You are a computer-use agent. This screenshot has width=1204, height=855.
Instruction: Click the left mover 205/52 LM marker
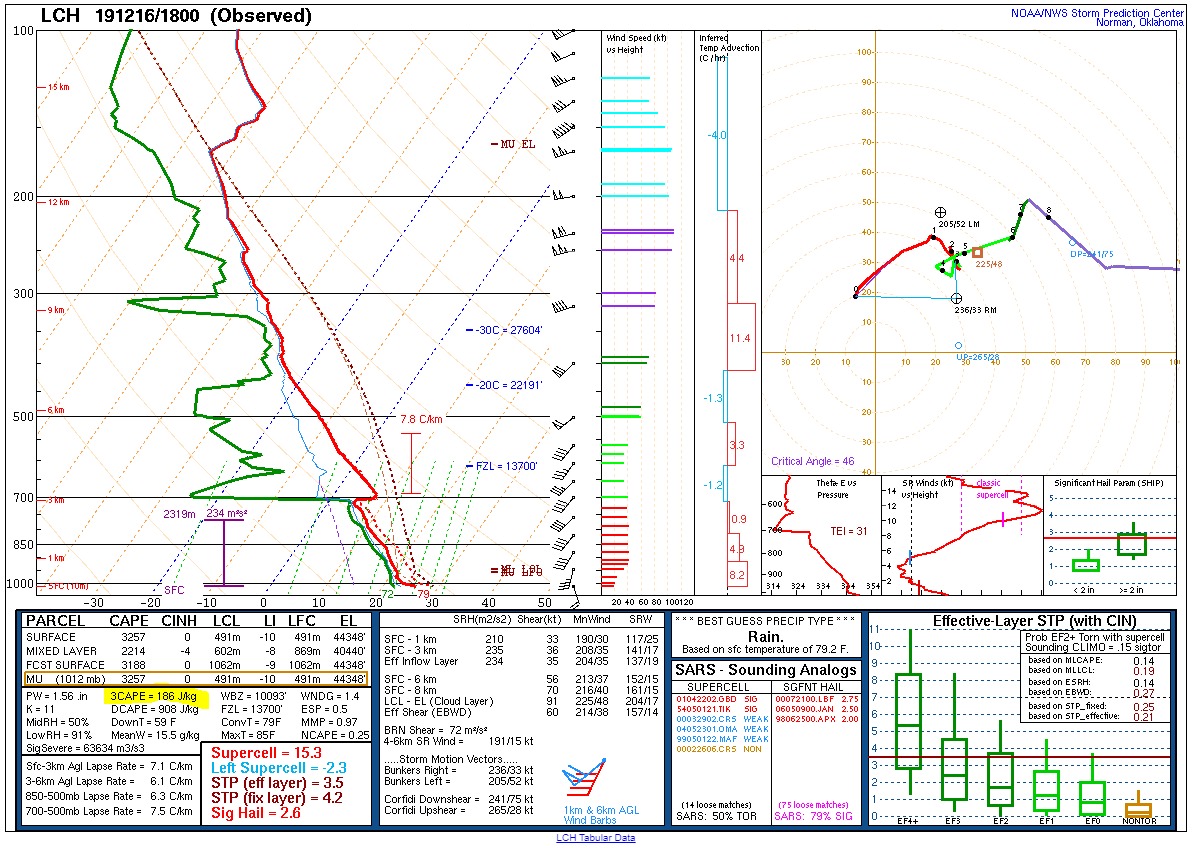click(x=939, y=213)
